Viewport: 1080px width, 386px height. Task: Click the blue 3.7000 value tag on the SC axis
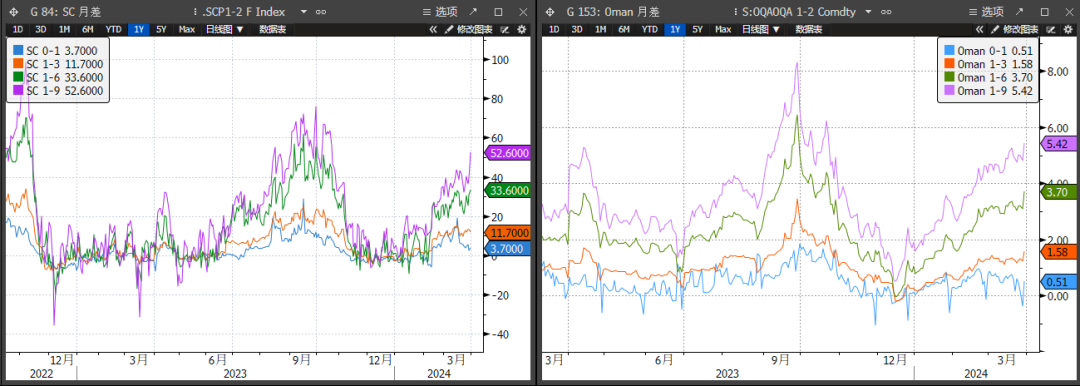[x=508, y=249]
